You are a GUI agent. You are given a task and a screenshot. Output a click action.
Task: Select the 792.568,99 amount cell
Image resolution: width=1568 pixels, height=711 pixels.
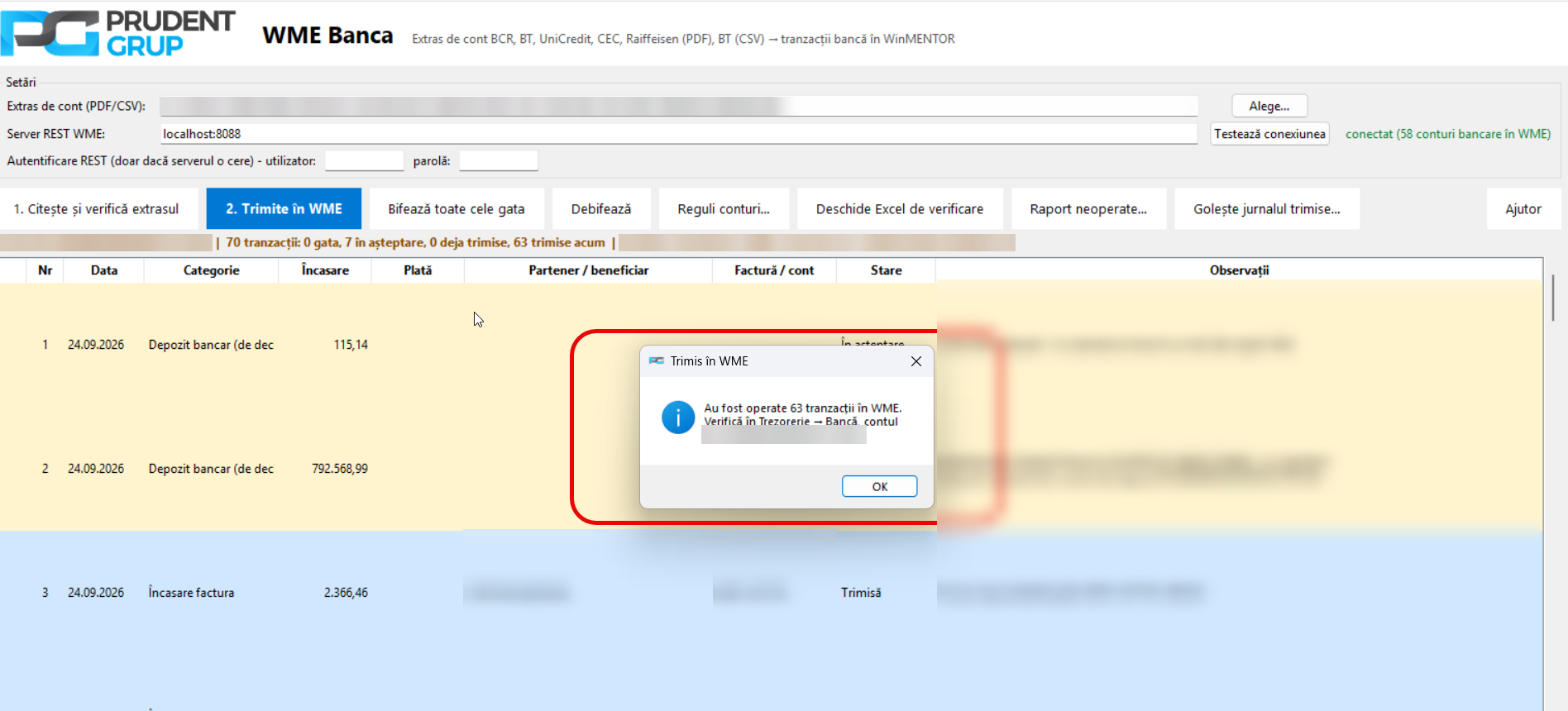click(340, 469)
